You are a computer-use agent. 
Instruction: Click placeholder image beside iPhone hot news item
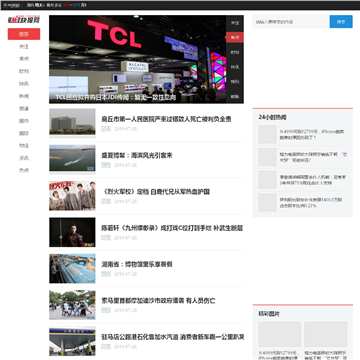267,134
